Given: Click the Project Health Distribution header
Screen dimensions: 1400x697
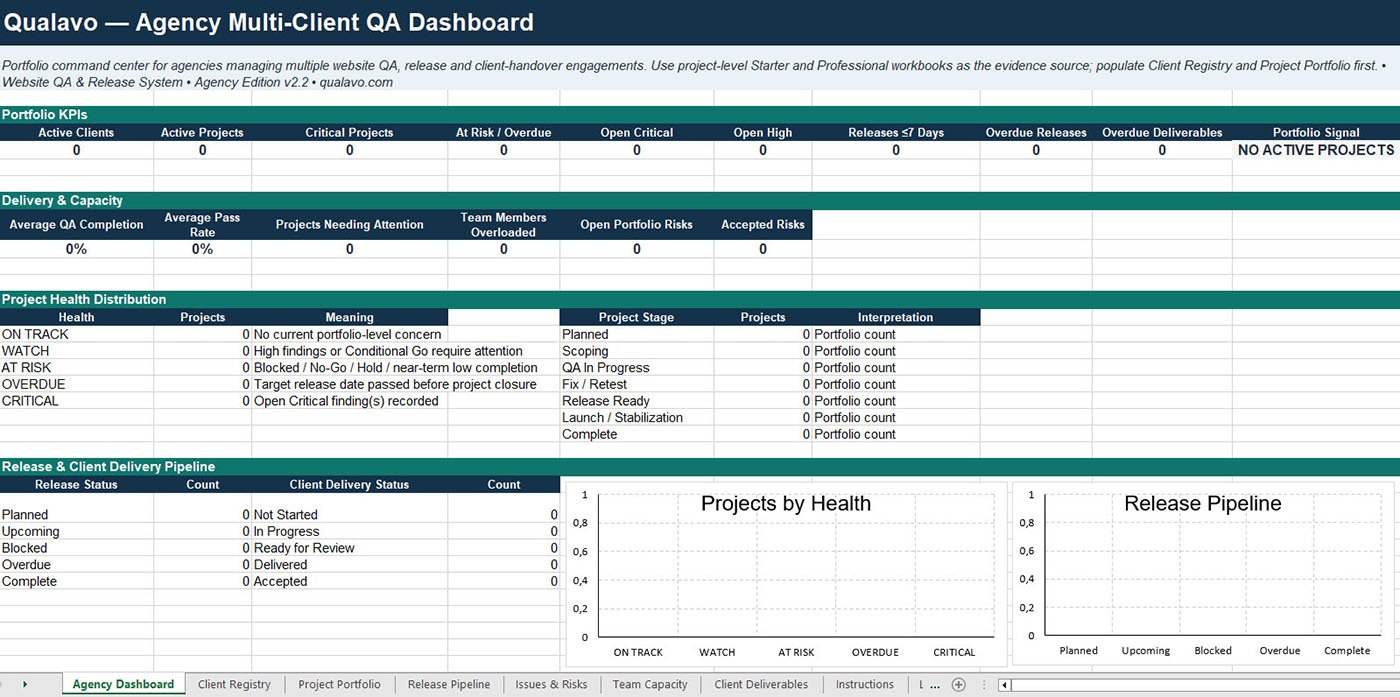Looking at the screenshot, I should (x=700, y=299).
